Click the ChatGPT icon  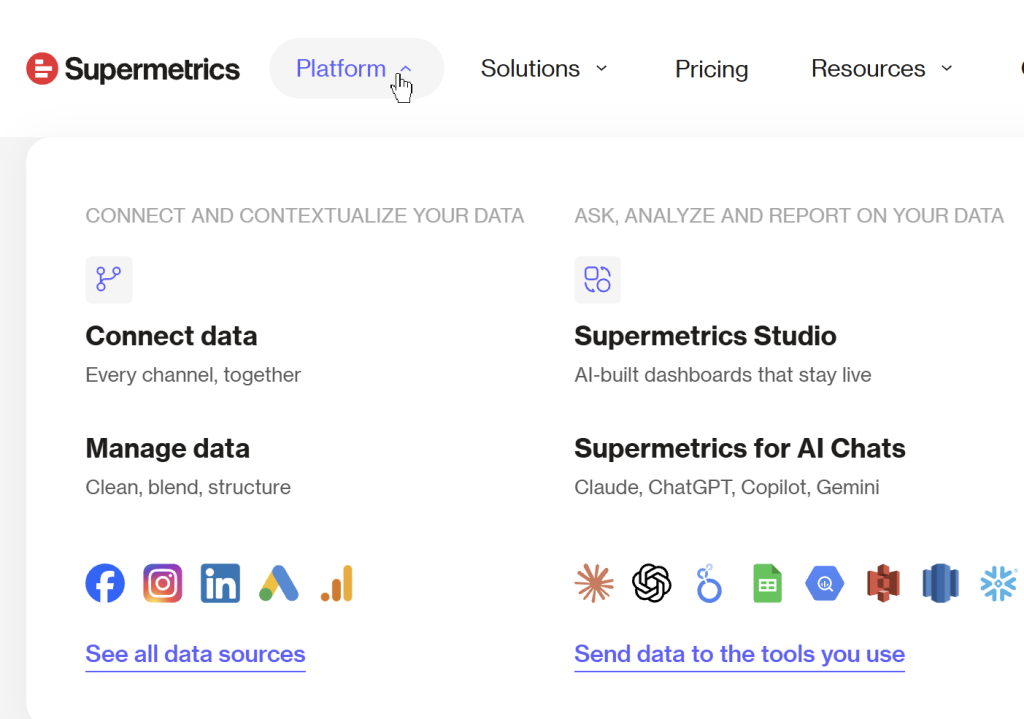coord(652,583)
